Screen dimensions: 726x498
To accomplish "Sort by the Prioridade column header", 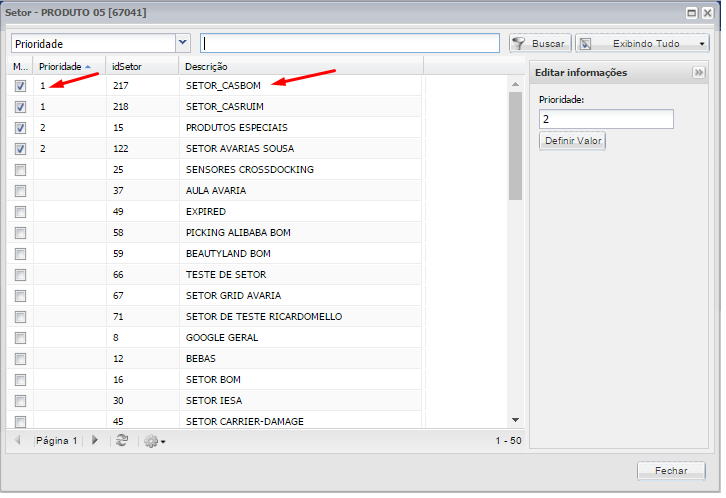I will pyautogui.click(x=69, y=67).
